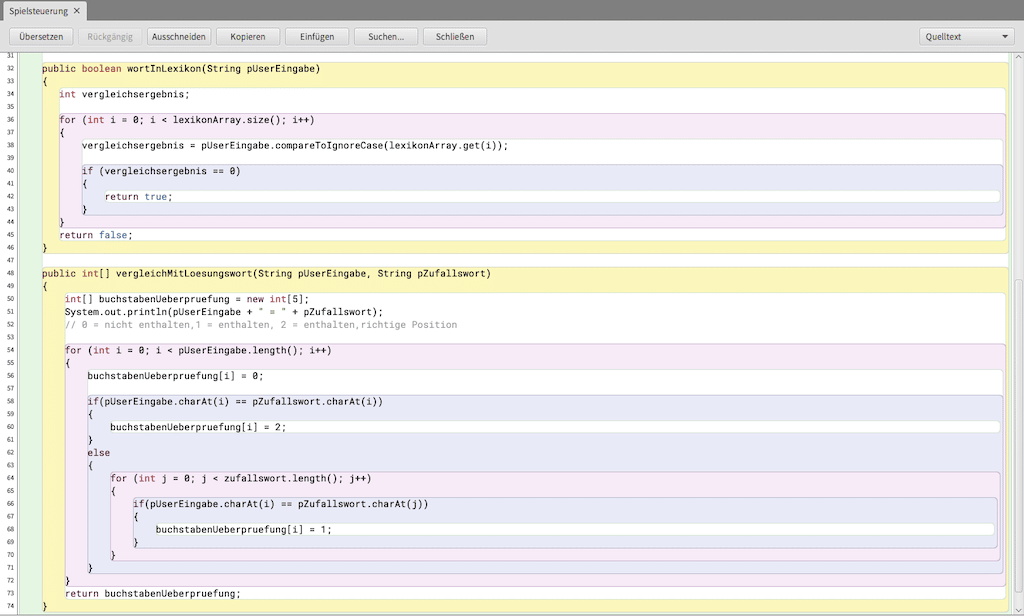1024x616 pixels.
Task: Click the Schließen button
Action: (x=455, y=36)
